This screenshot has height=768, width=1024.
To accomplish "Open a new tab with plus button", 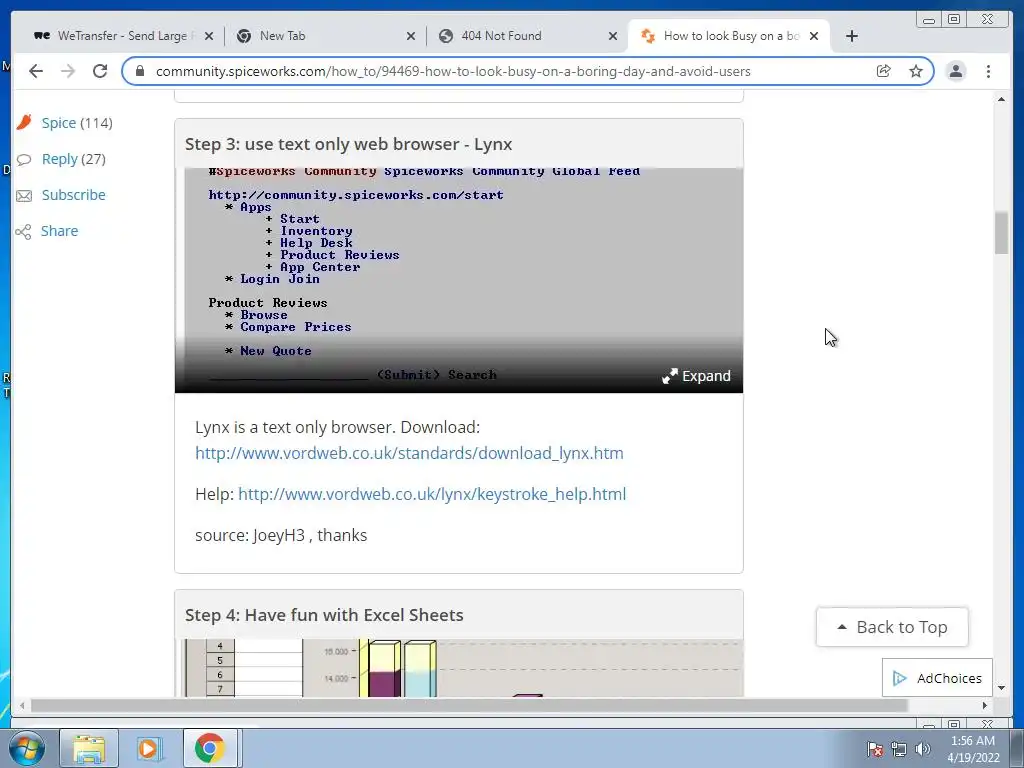I will pyautogui.click(x=852, y=36).
